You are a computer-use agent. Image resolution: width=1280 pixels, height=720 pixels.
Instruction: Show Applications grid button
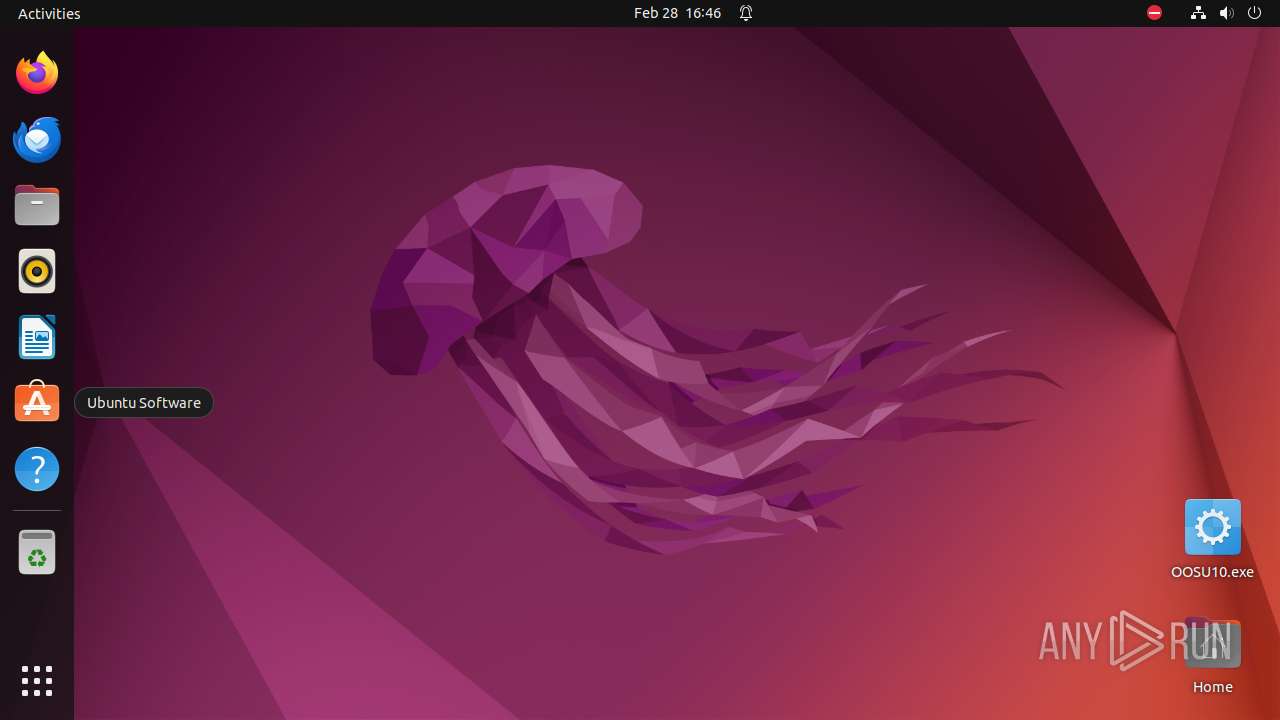tap(37, 681)
